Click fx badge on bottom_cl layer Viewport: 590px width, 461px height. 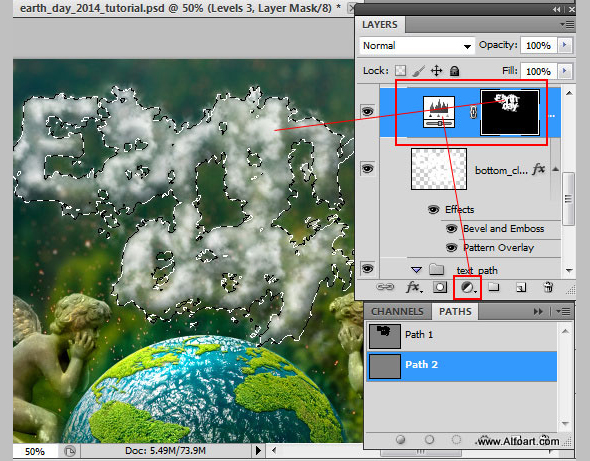(x=538, y=169)
